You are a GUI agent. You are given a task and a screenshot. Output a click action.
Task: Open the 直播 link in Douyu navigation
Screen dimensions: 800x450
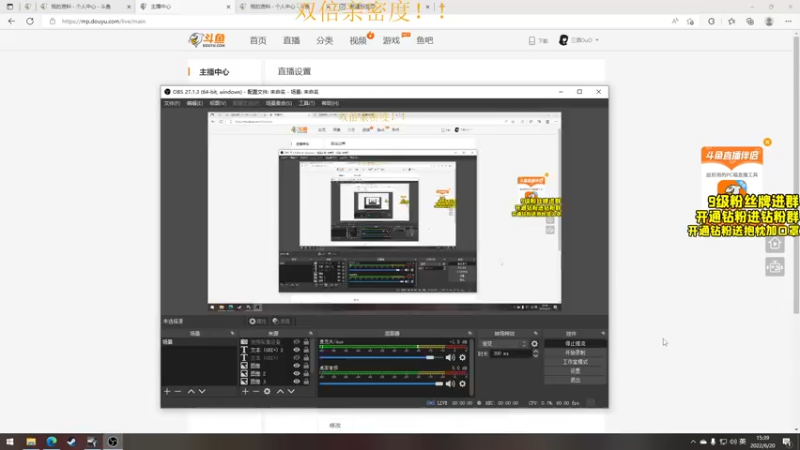click(x=291, y=40)
